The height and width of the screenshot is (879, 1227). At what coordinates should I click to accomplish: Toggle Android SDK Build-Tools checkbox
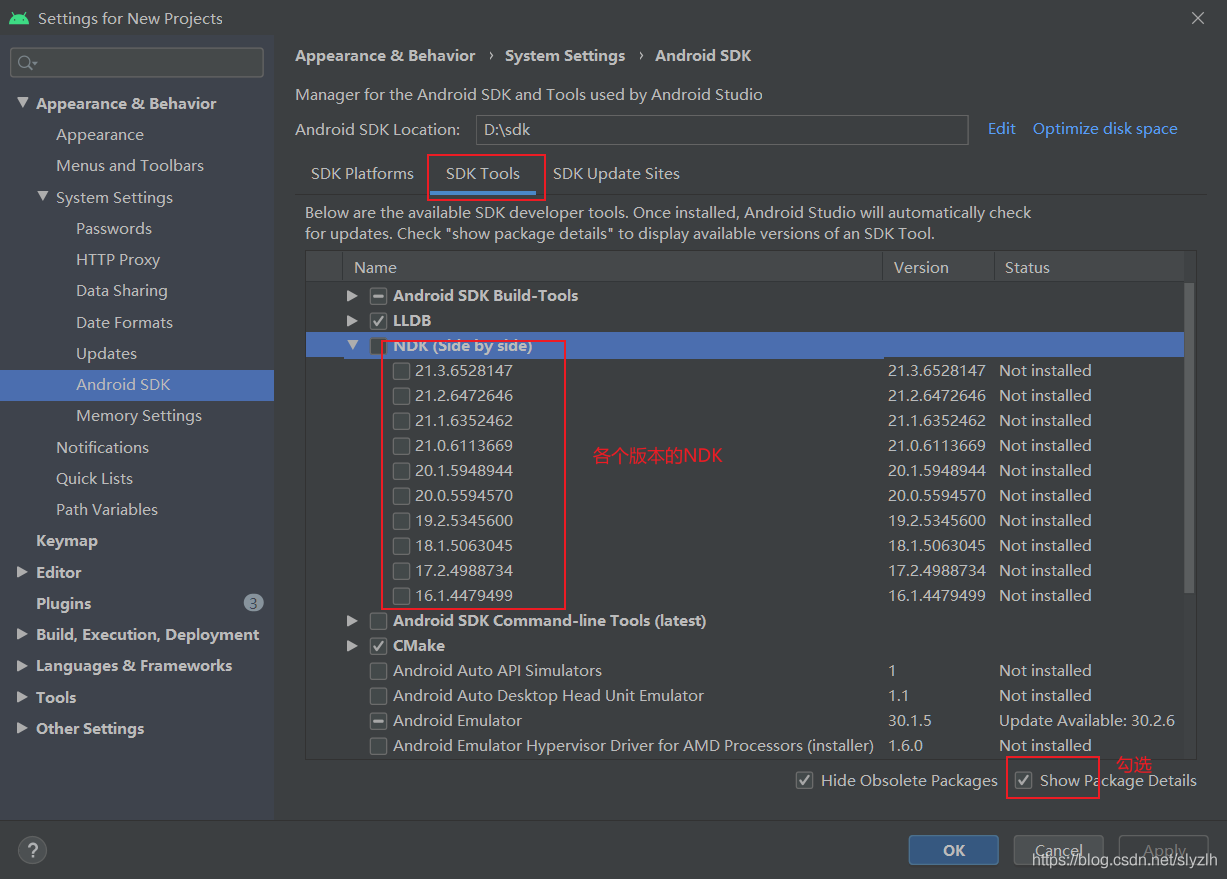[x=378, y=296]
